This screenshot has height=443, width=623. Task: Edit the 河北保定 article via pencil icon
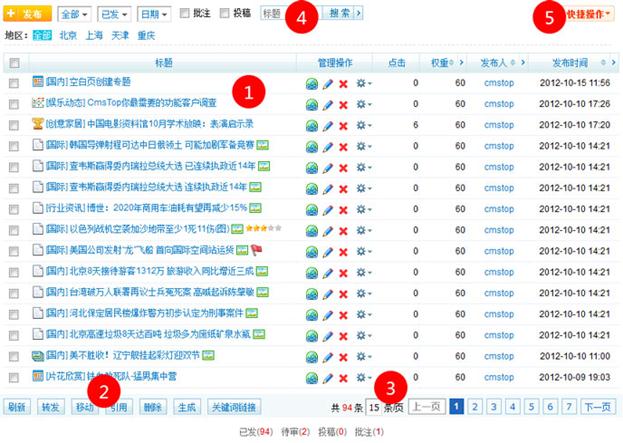(328, 315)
